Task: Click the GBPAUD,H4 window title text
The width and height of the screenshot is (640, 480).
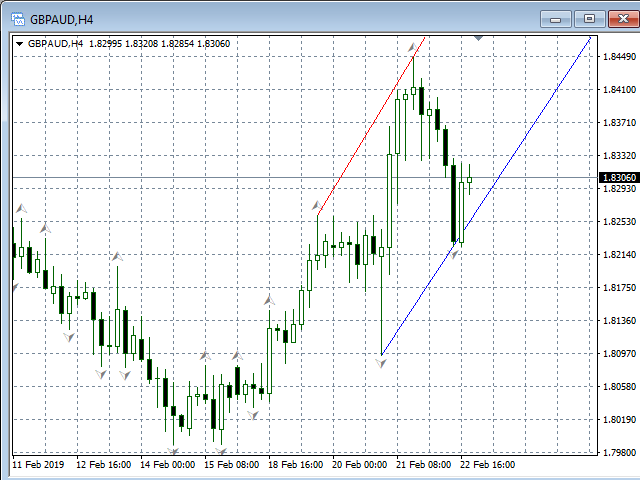Action: (x=62, y=20)
